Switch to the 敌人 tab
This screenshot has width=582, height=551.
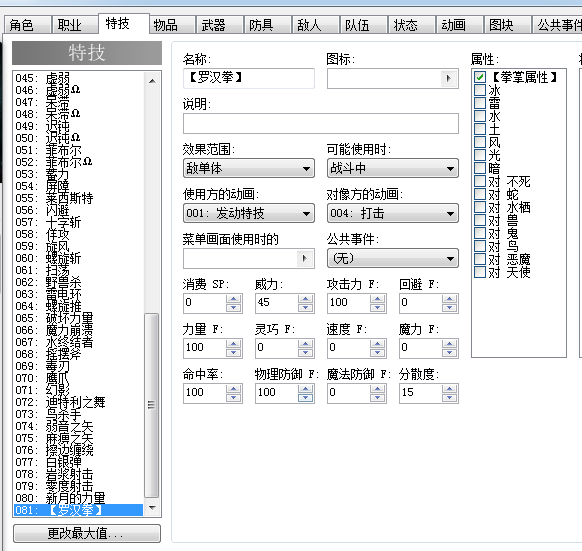pyautogui.click(x=315, y=25)
